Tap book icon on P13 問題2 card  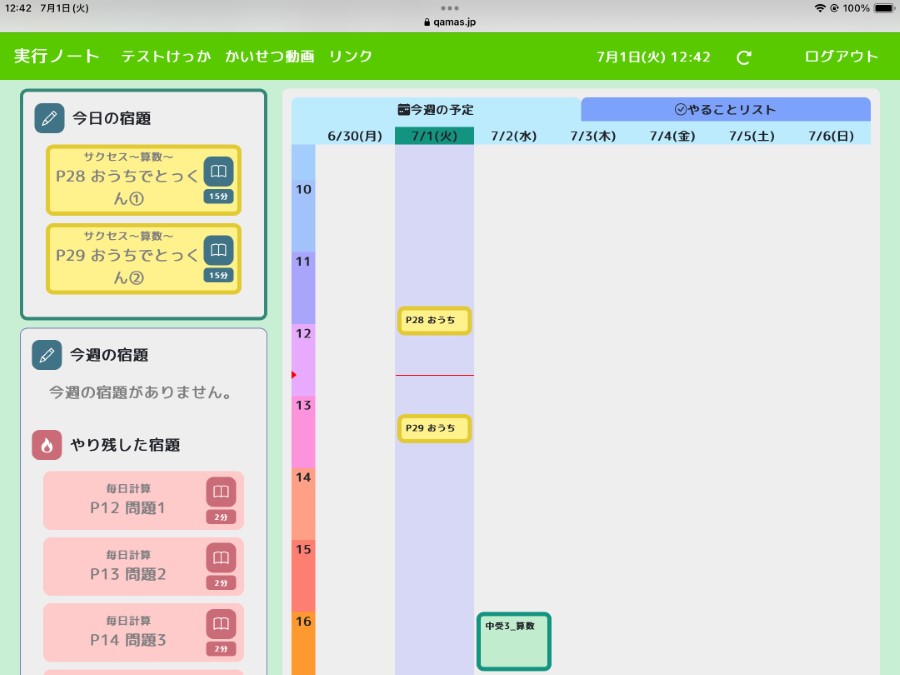click(x=221, y=558)
